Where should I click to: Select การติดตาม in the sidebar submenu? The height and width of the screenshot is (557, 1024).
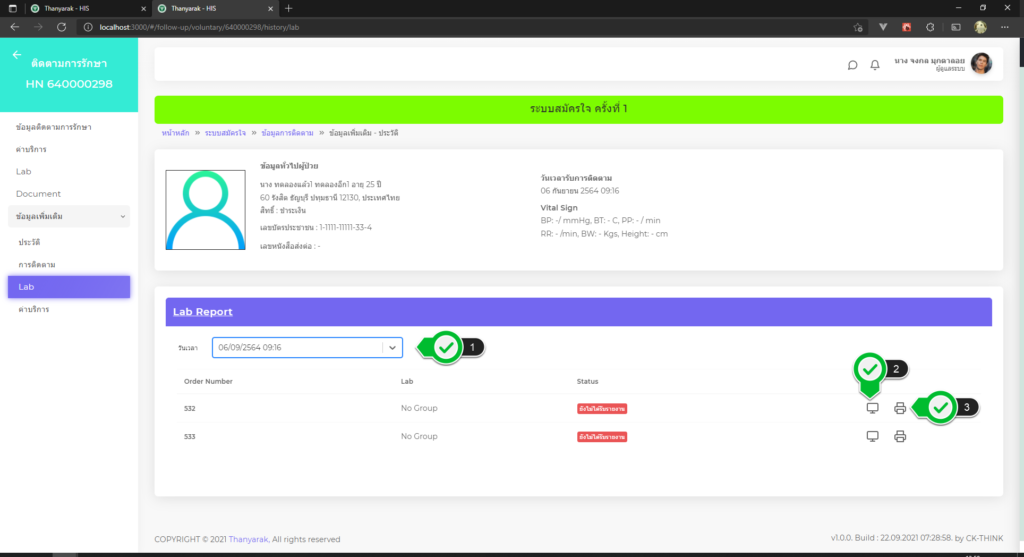point(37,265)
